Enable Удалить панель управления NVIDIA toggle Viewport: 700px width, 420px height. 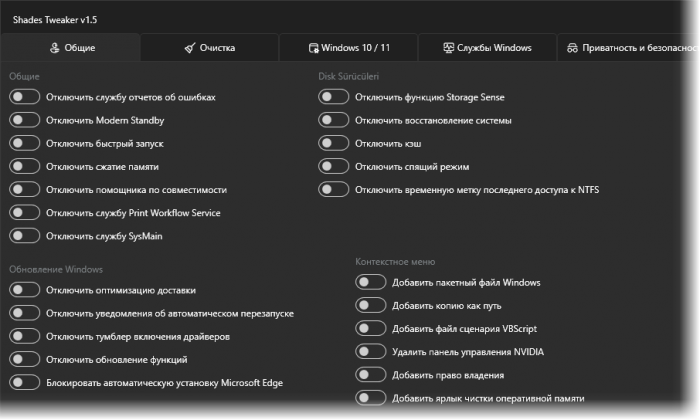coord(370,352)
